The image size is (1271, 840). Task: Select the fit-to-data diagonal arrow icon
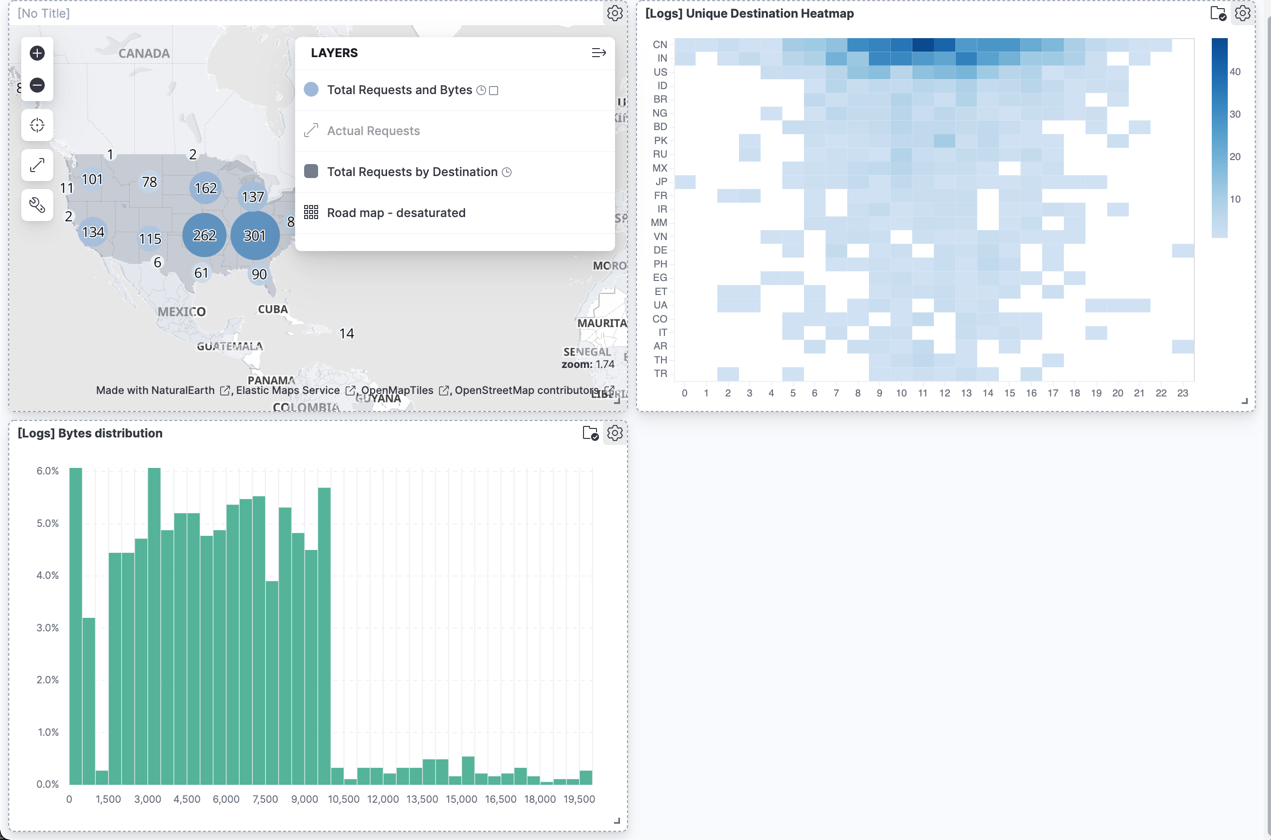click(x=37, y=165)
